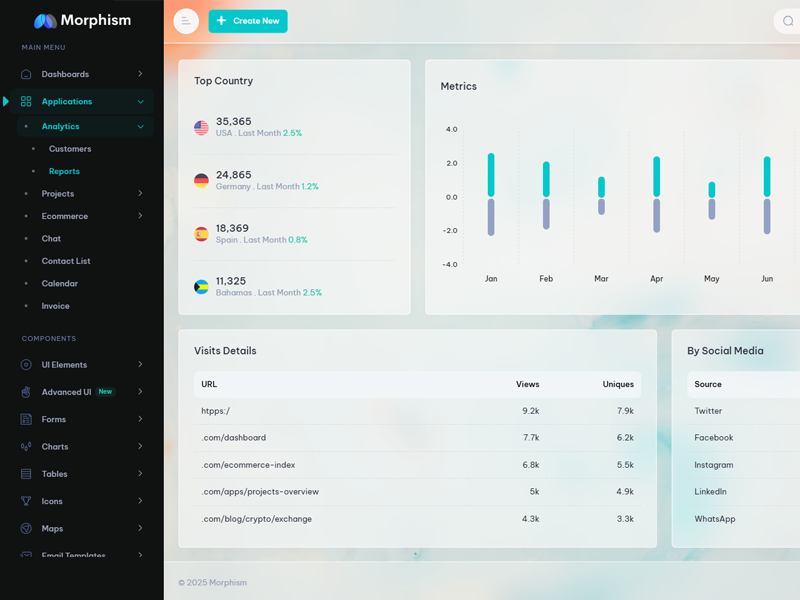Click the Tables sidebar icon
Screen dimensions: 800x600
pyautogui.click(x=26, y=474)
